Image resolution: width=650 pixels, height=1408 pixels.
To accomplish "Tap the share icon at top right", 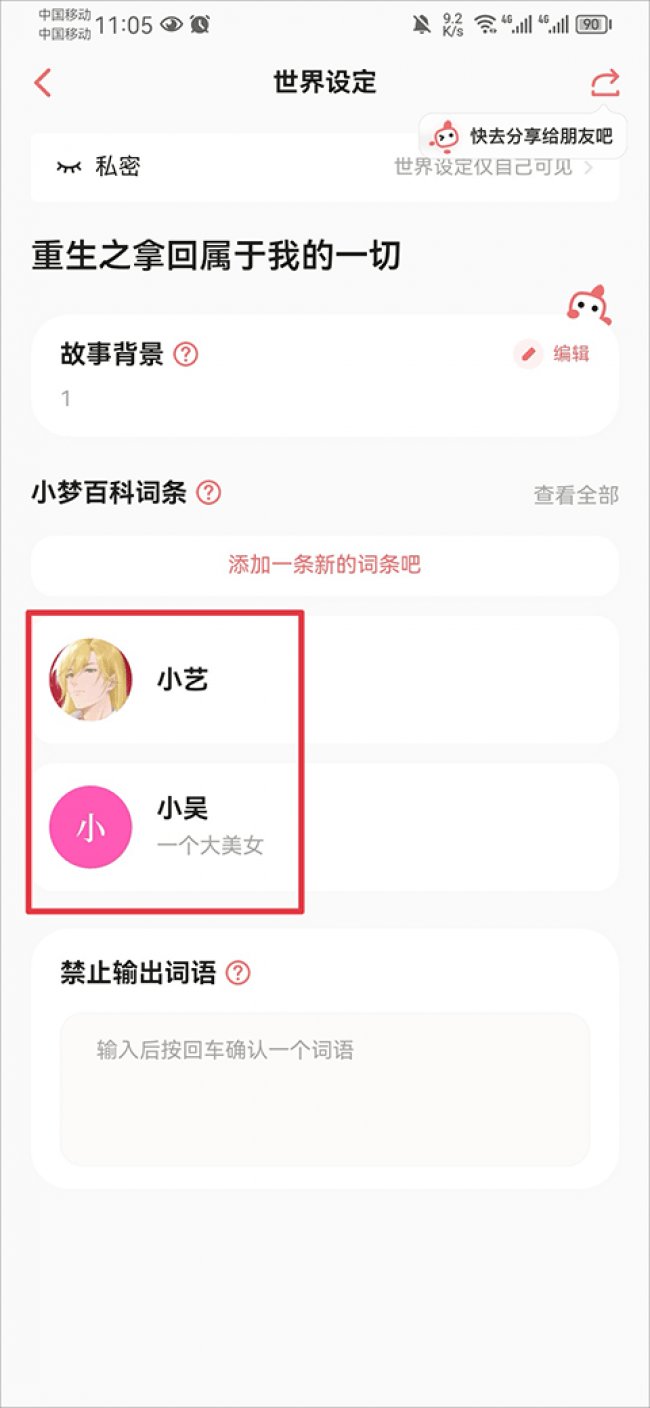I will pos(605,82).
